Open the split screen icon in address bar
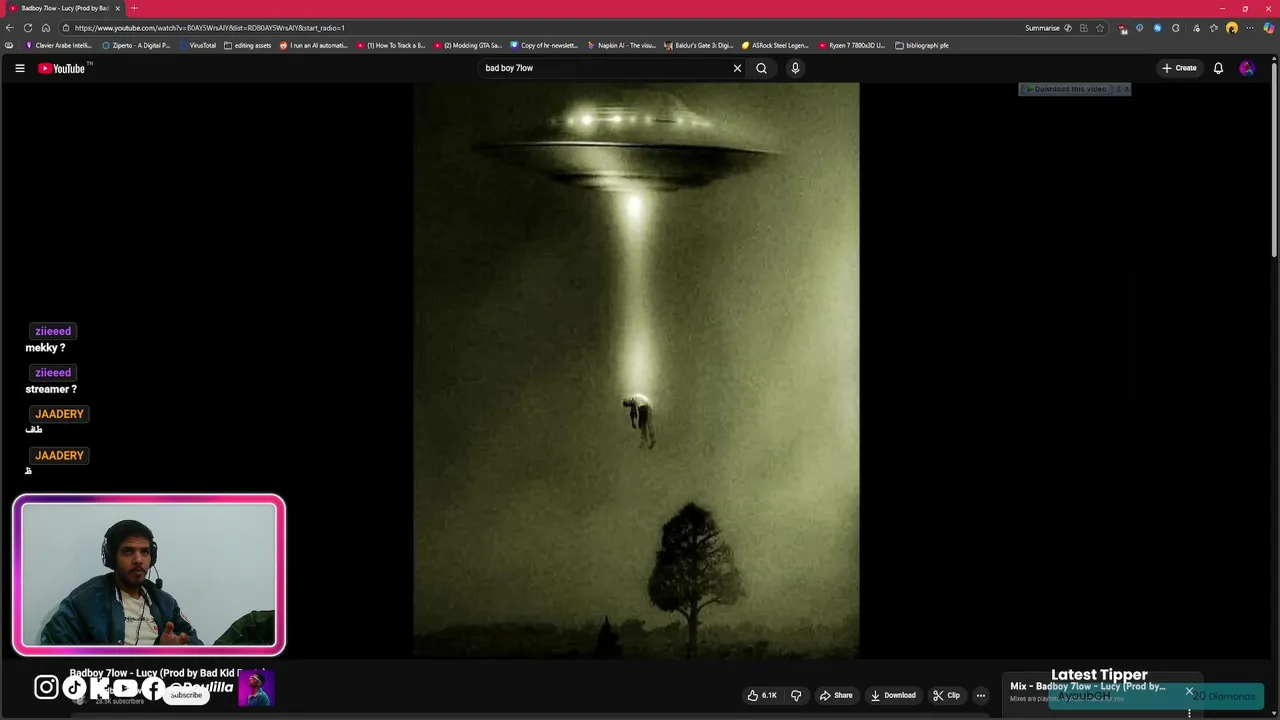The height and width of the screenshot is (720, 1280). [1083, 28]
